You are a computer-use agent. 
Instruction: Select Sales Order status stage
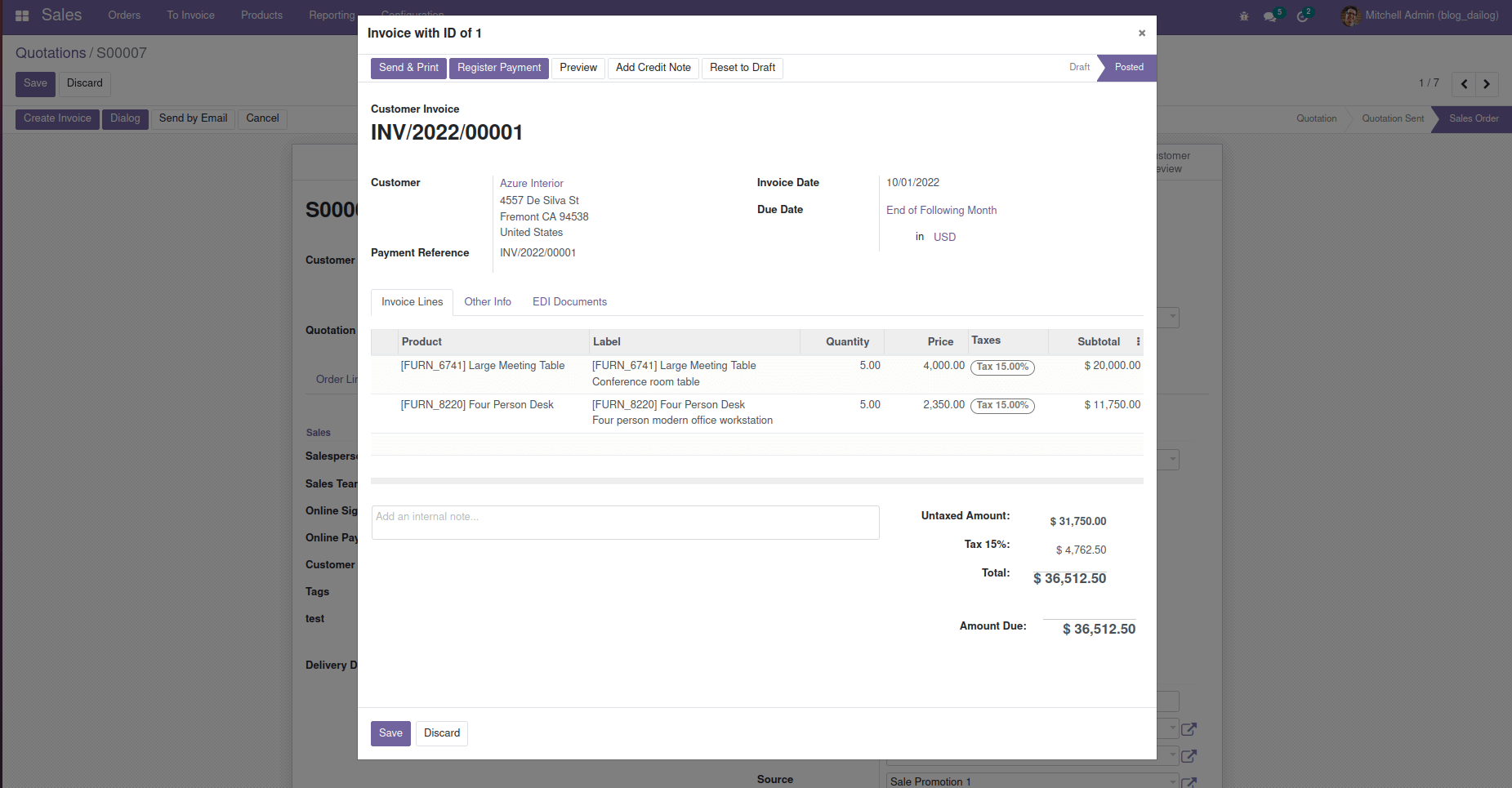click(x=1473, y=119)
